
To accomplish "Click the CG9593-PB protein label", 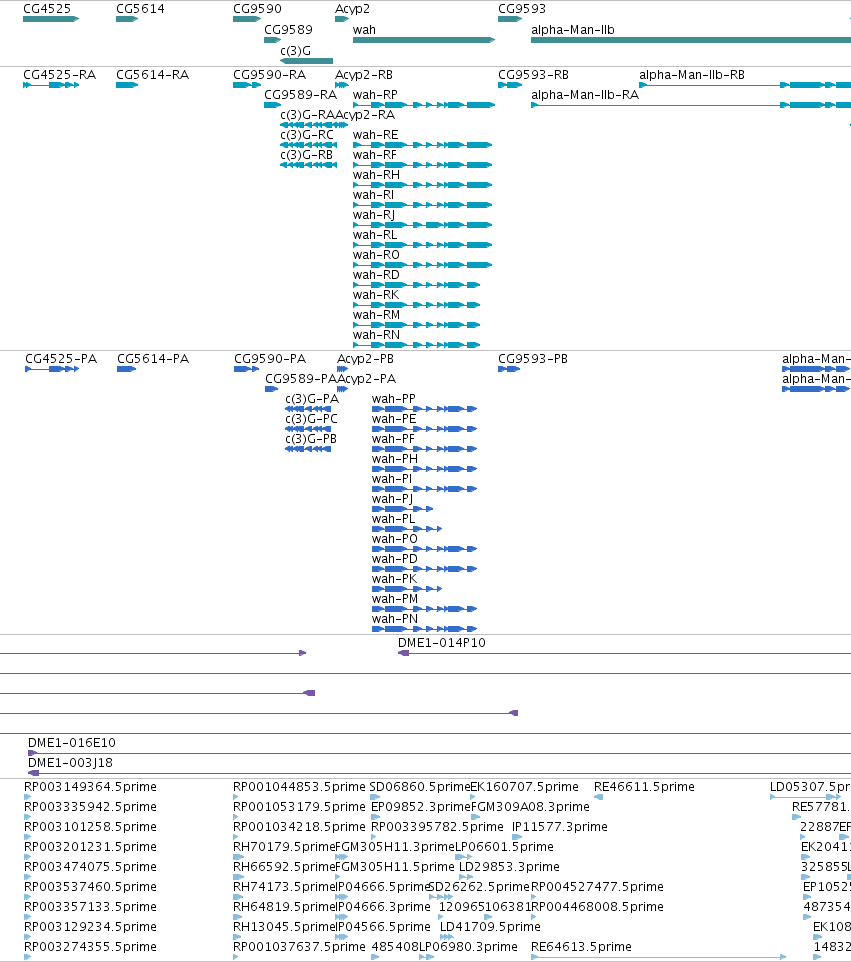I will 533,359.
